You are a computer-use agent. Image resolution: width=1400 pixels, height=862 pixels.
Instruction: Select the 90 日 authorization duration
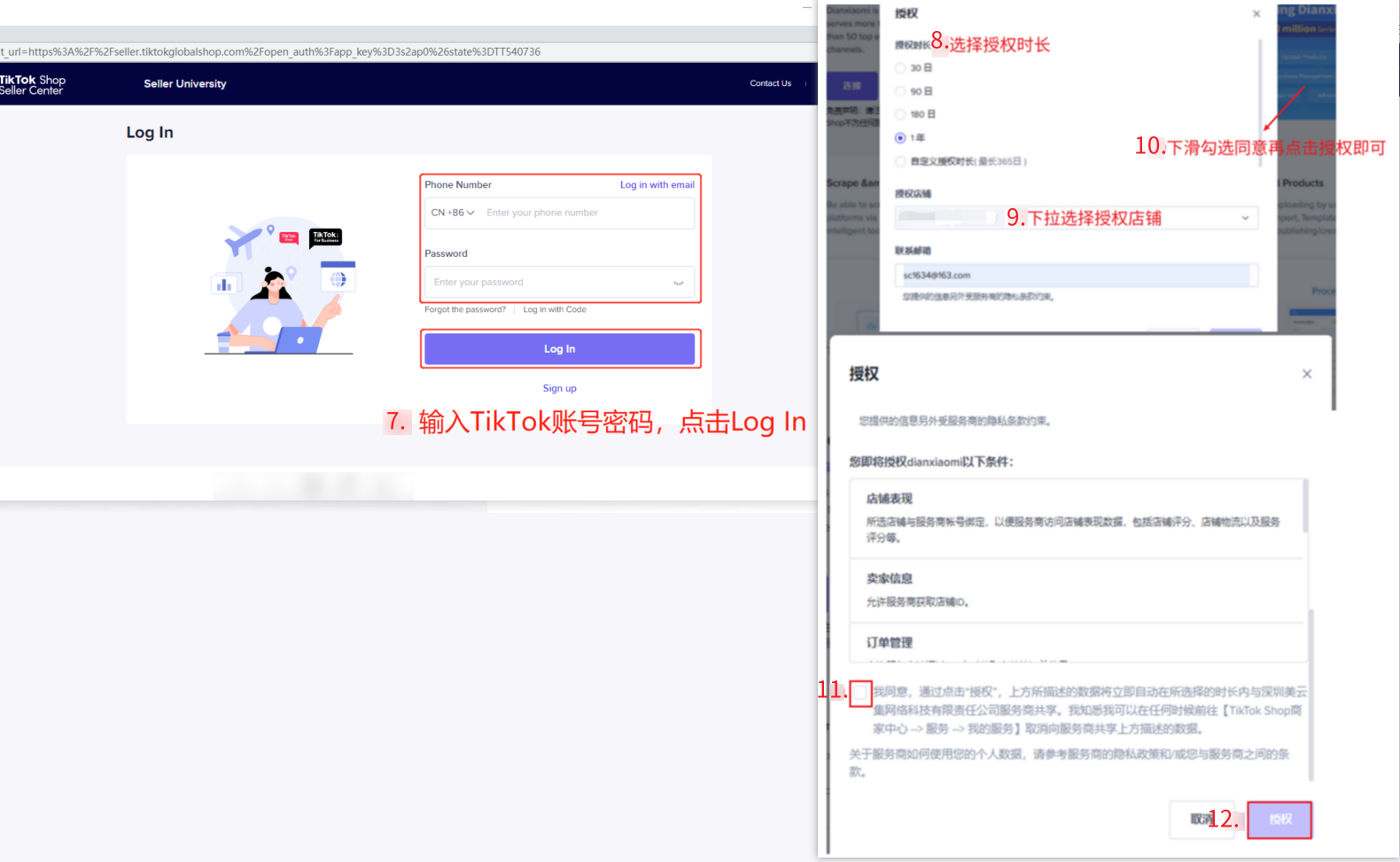point(900,91)
